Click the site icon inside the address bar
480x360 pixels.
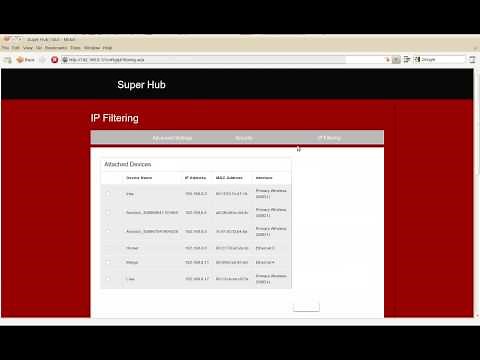click(65, 60)
